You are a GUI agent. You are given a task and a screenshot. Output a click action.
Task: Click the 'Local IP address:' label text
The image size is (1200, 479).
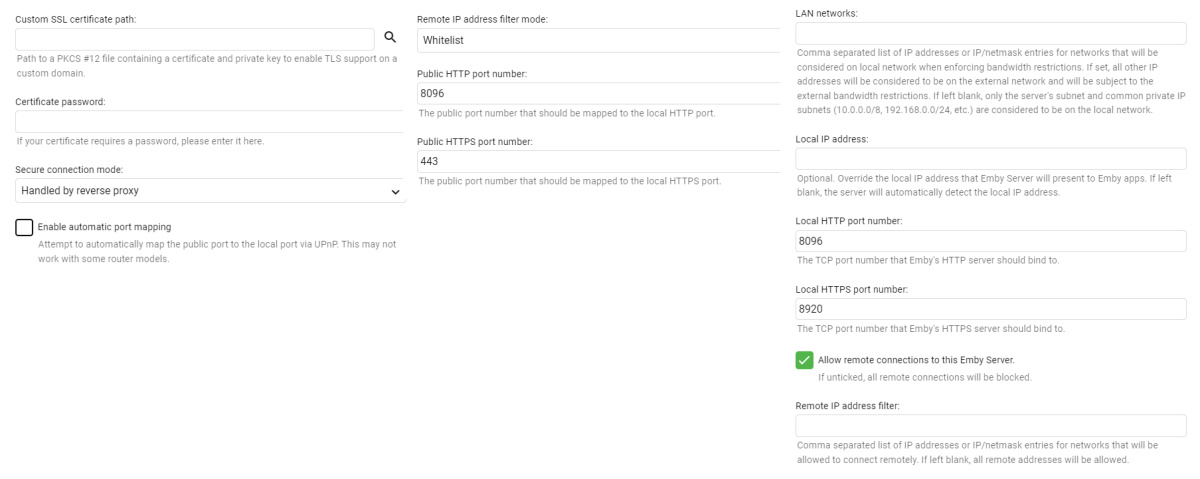pyautogui.click(x=831, y=139)
